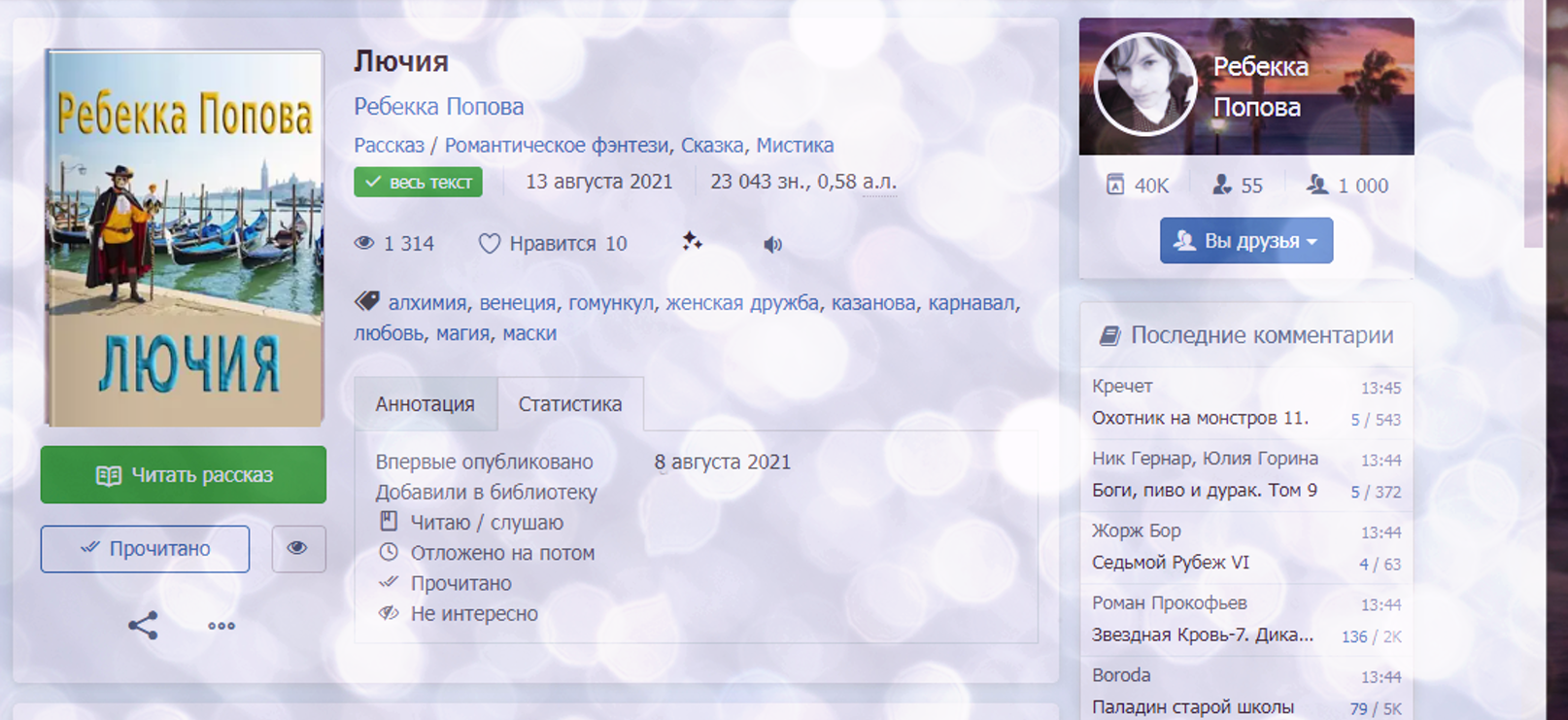
Task: Click the crossed-eye icon next to Не интересно
Action: (x=389, y=613)
